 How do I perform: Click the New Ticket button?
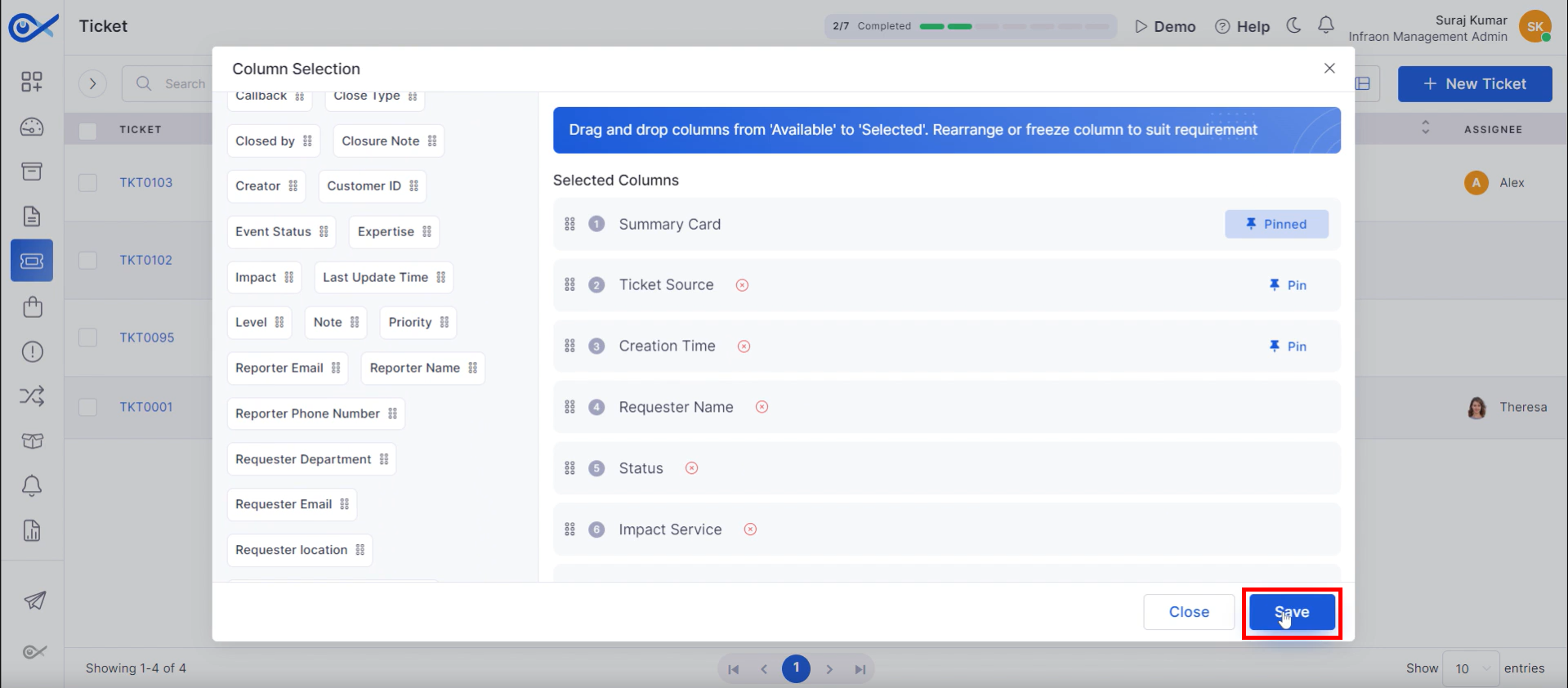click(1475, 84)
